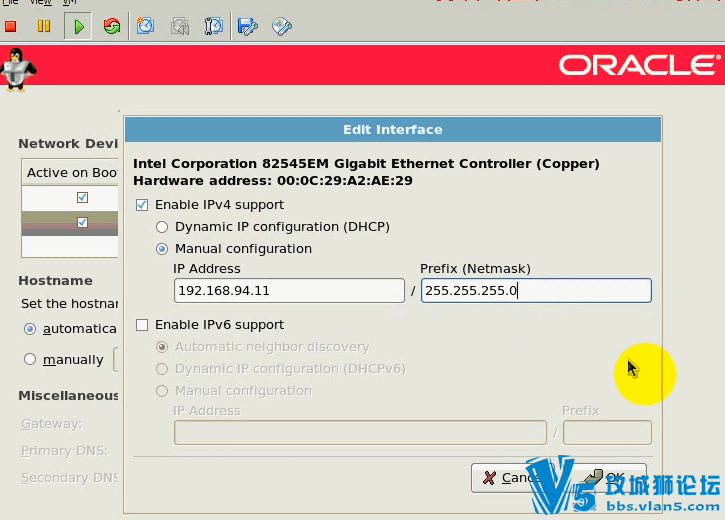Open floppy disk with wrench settings icon
The image size is (725, 520).
pyautogui.click(x=247, y=26)
